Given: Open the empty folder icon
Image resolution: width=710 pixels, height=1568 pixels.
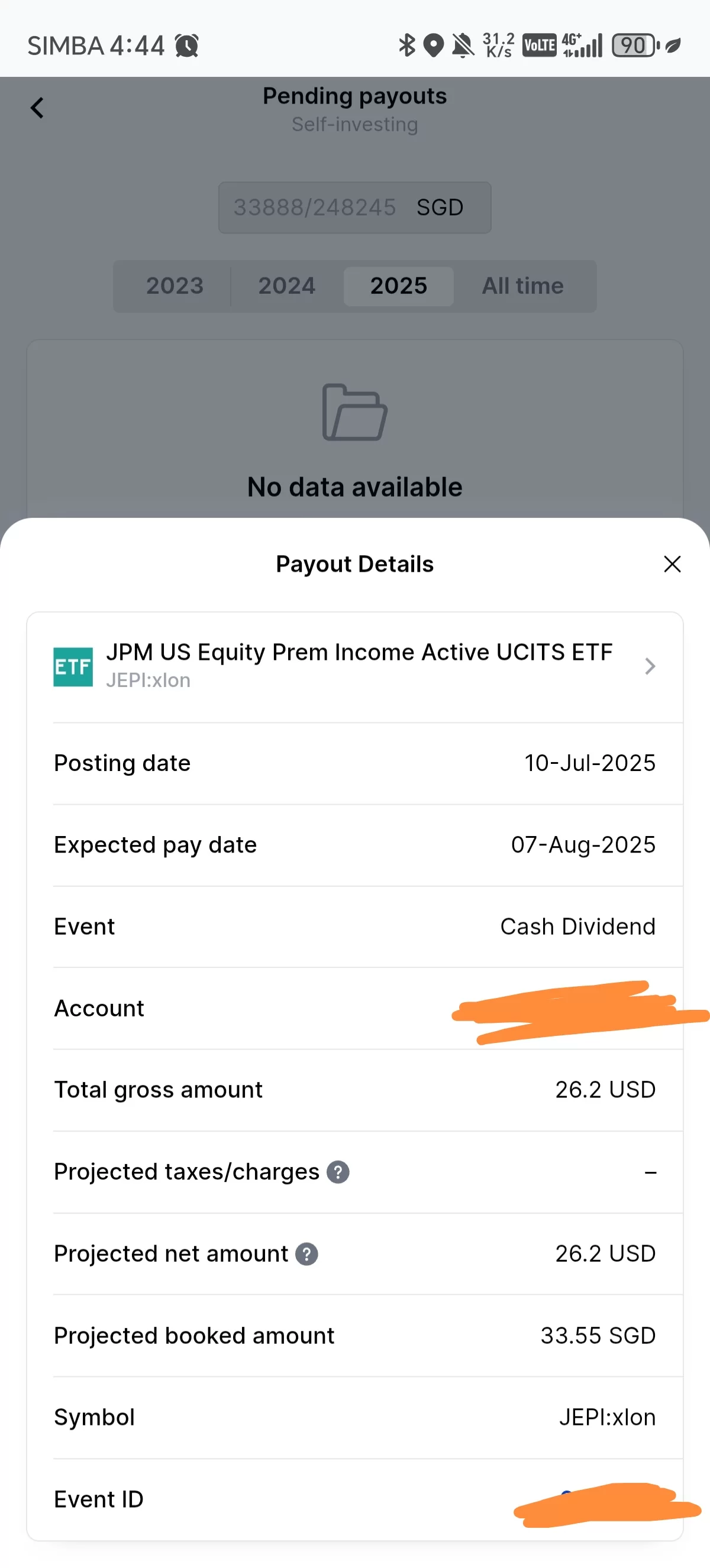Looking at the screenshot, I should [x=354, y=412].
